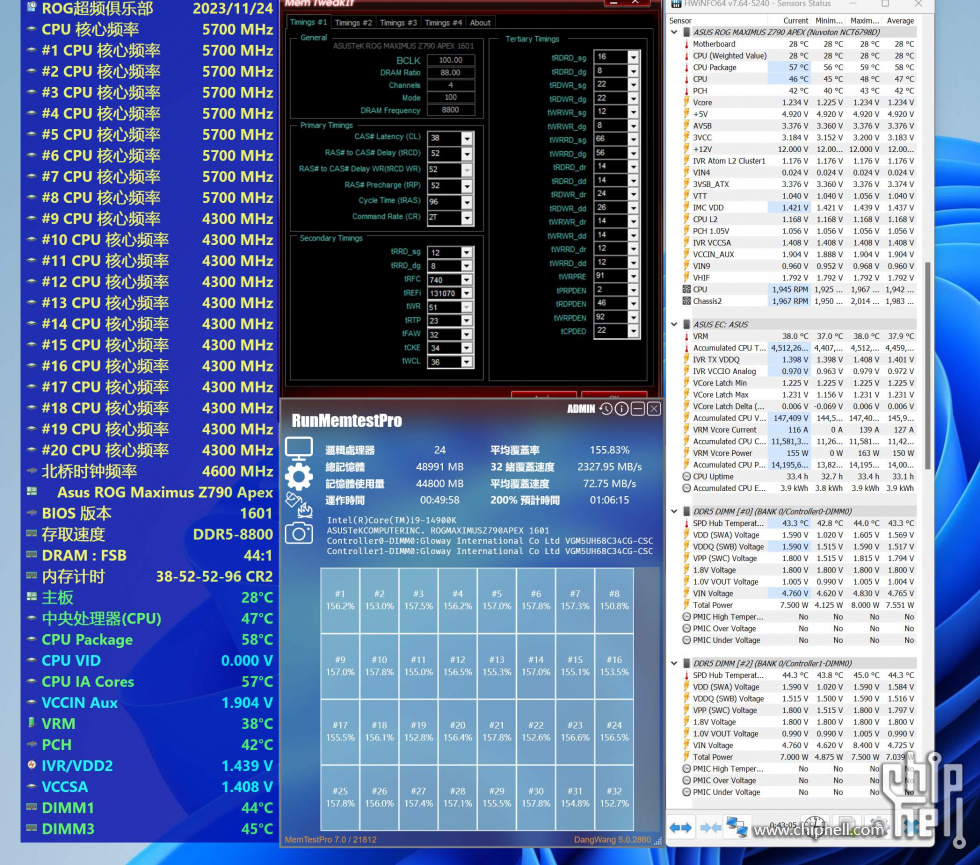Open RunMemtestPro settings gear icon

pos(299,478)
